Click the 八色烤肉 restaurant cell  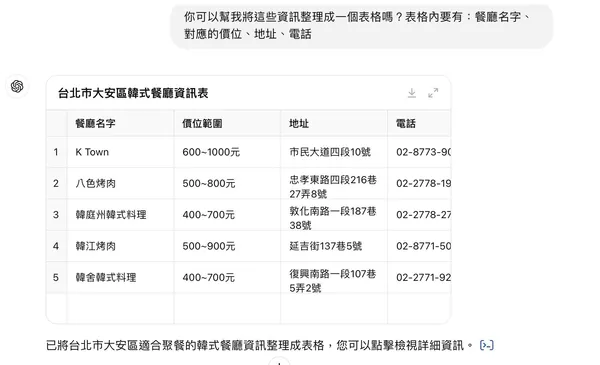coord(121,183)
